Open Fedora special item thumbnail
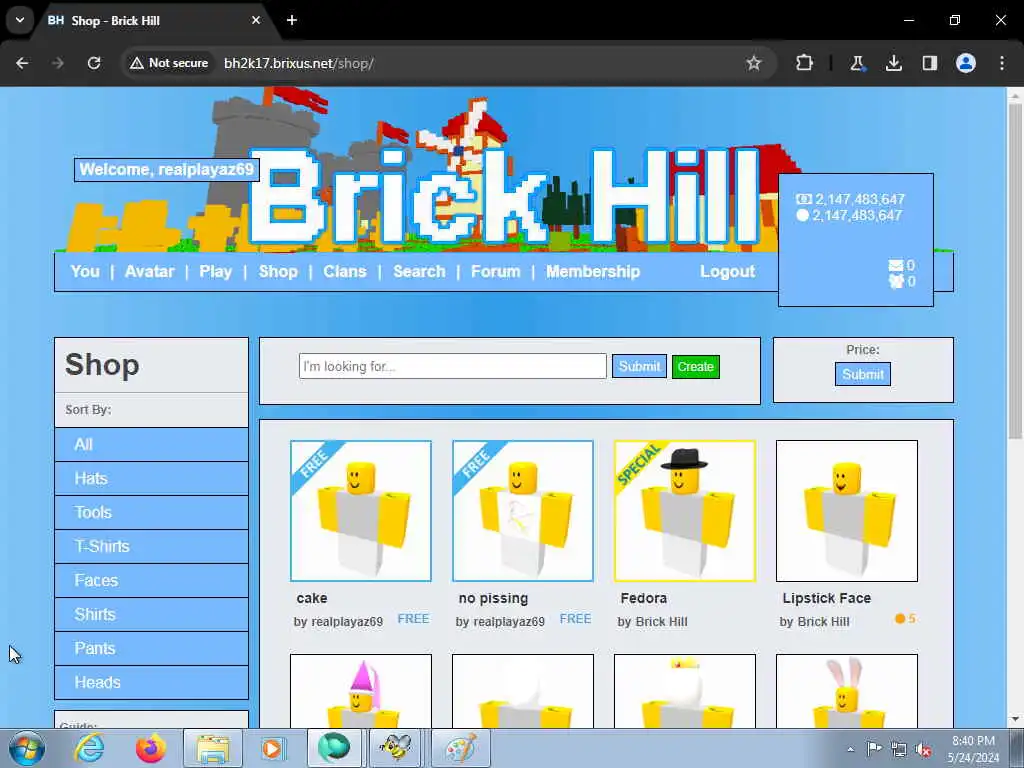 click(x=685, y=511)
